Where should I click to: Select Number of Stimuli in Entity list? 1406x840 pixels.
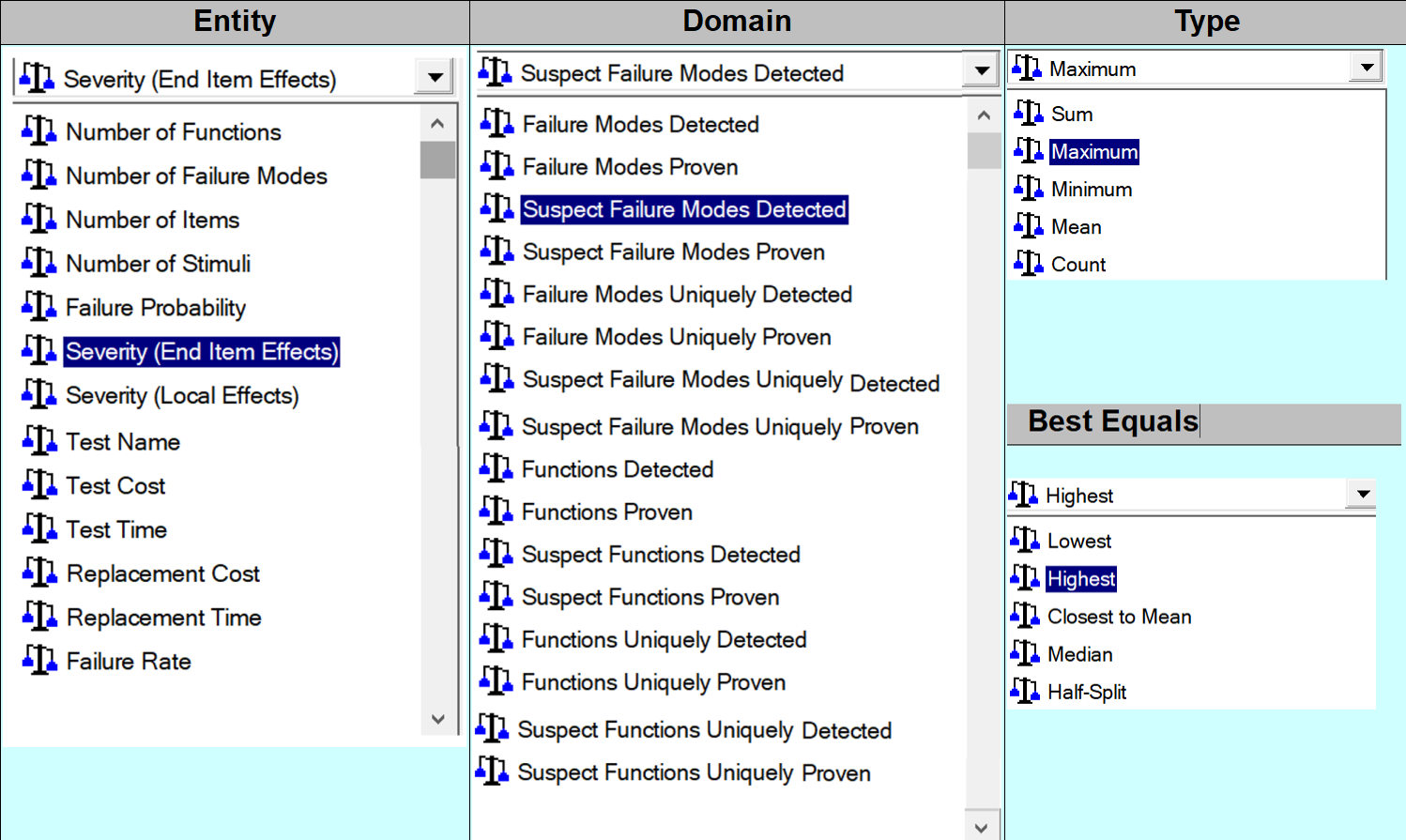158,264
